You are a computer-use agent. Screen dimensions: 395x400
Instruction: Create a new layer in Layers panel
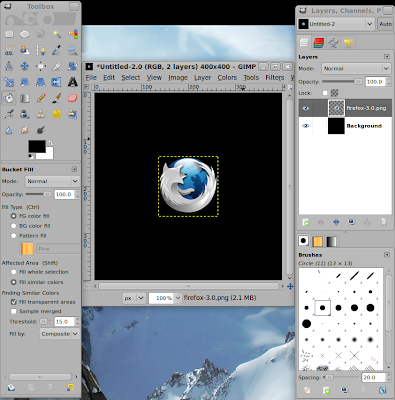point(305,222)
